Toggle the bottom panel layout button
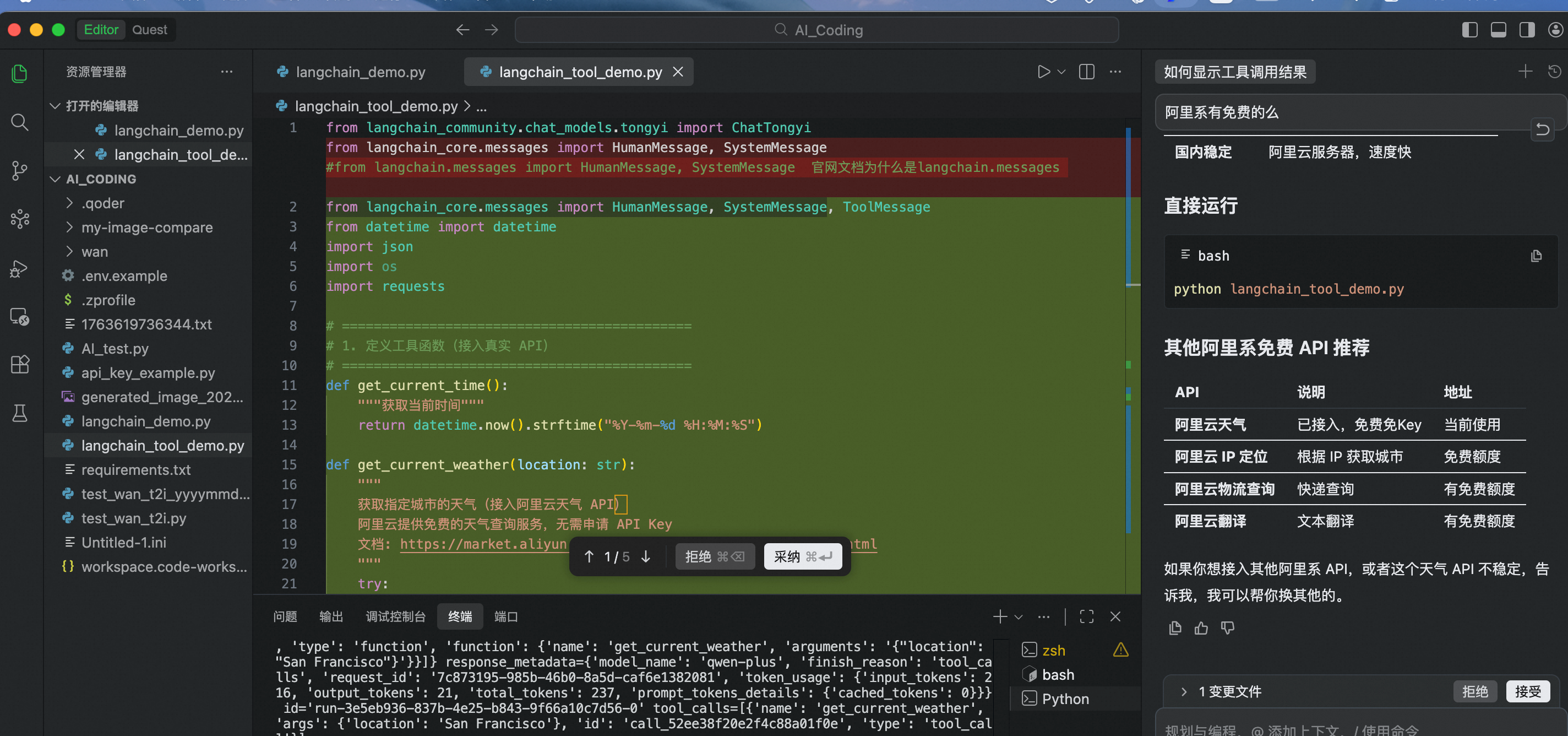Image resolution: width=1568 pixels, height=736 pixels. [1498, 30]
